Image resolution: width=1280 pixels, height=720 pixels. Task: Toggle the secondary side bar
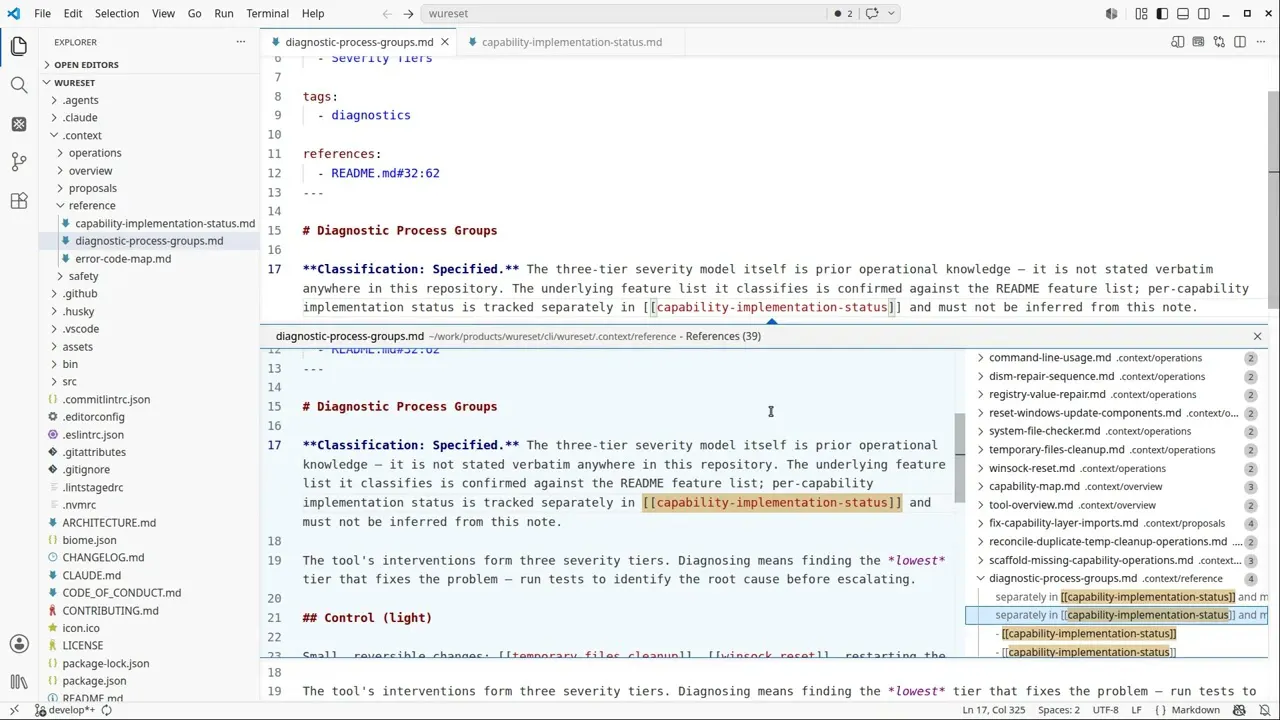1204,13
